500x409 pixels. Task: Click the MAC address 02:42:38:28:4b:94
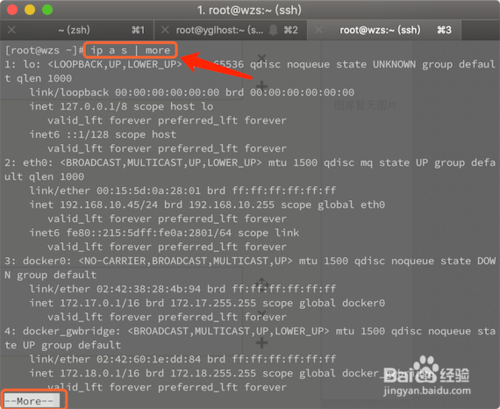point(148,289)
